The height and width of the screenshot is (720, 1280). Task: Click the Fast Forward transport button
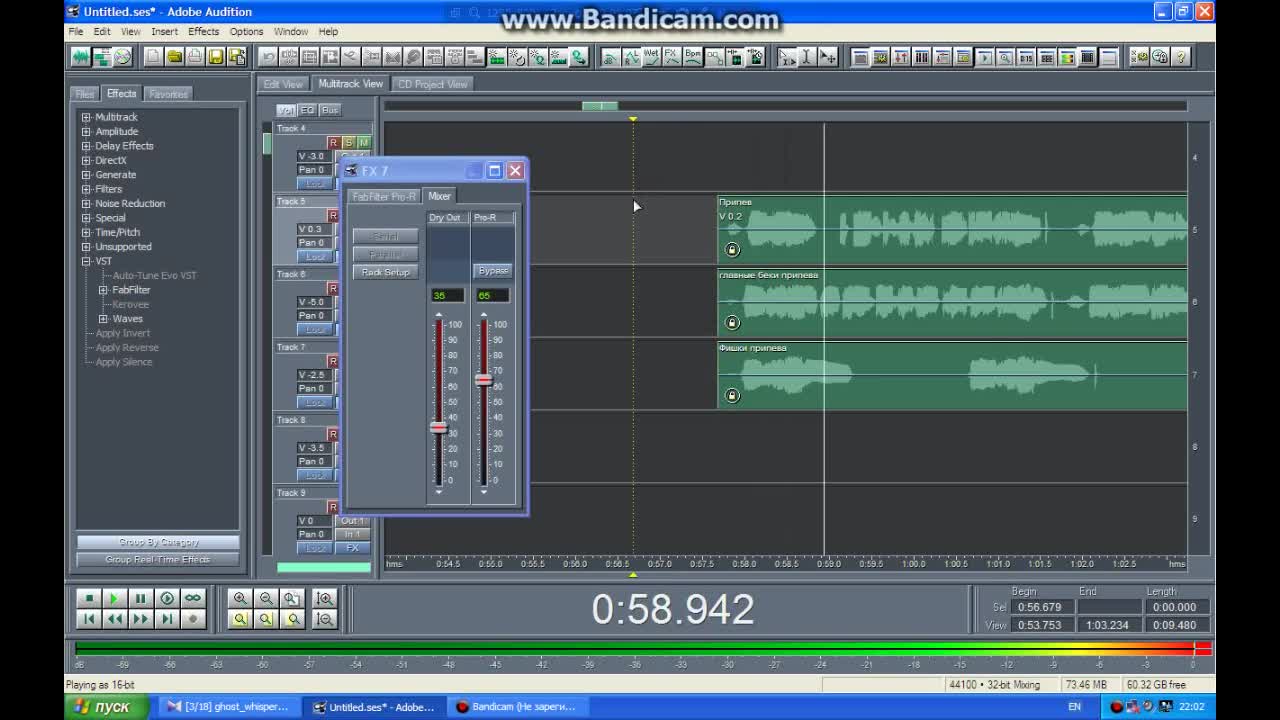coord(141,619)
